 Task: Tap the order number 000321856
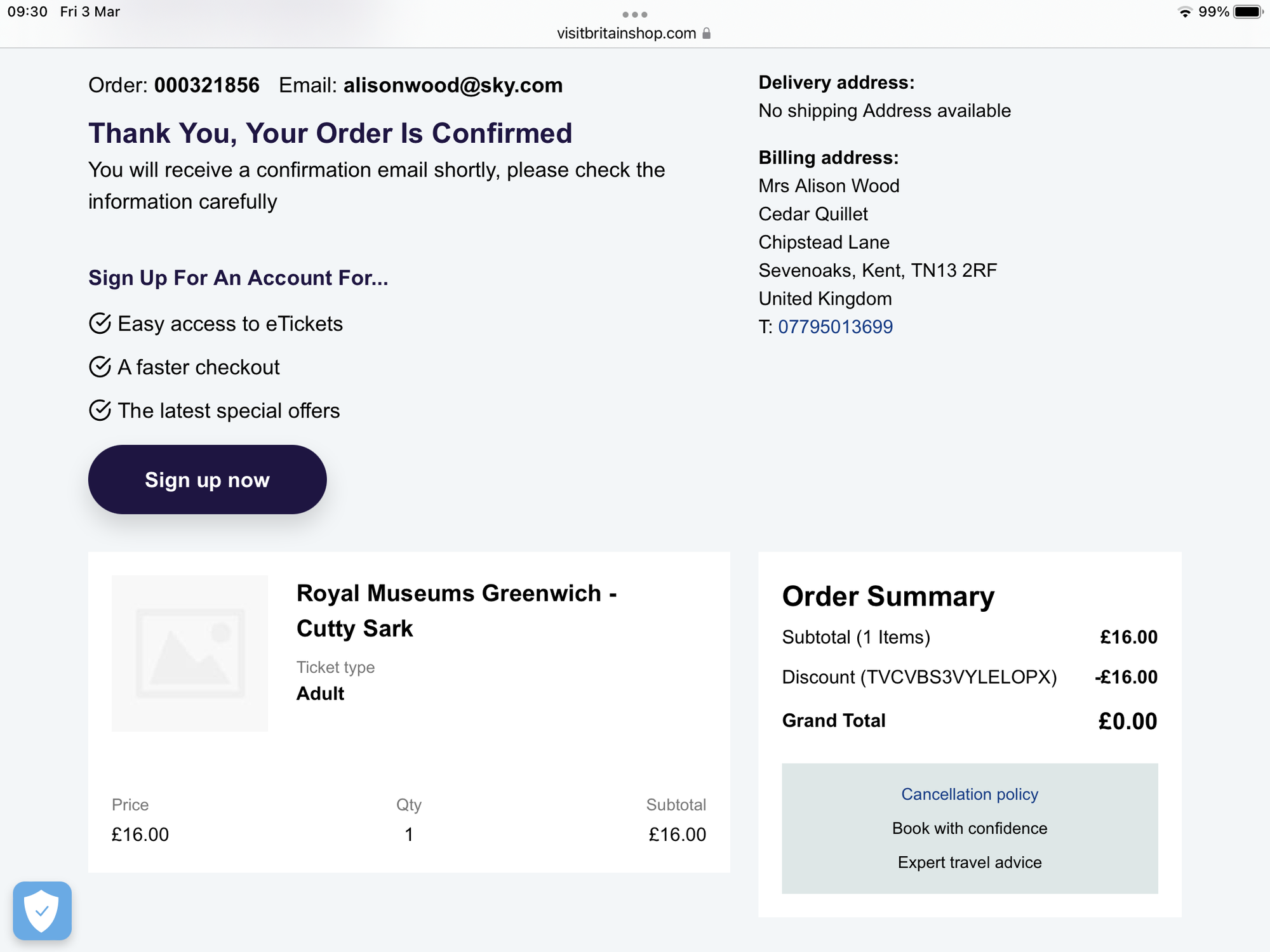[206, 85]
